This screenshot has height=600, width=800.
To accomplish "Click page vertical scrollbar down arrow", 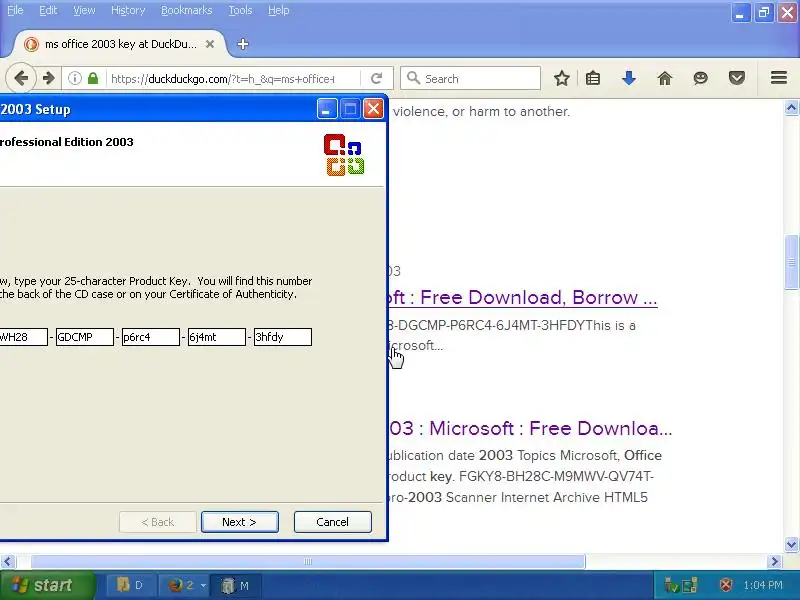I will coord(791,544).
